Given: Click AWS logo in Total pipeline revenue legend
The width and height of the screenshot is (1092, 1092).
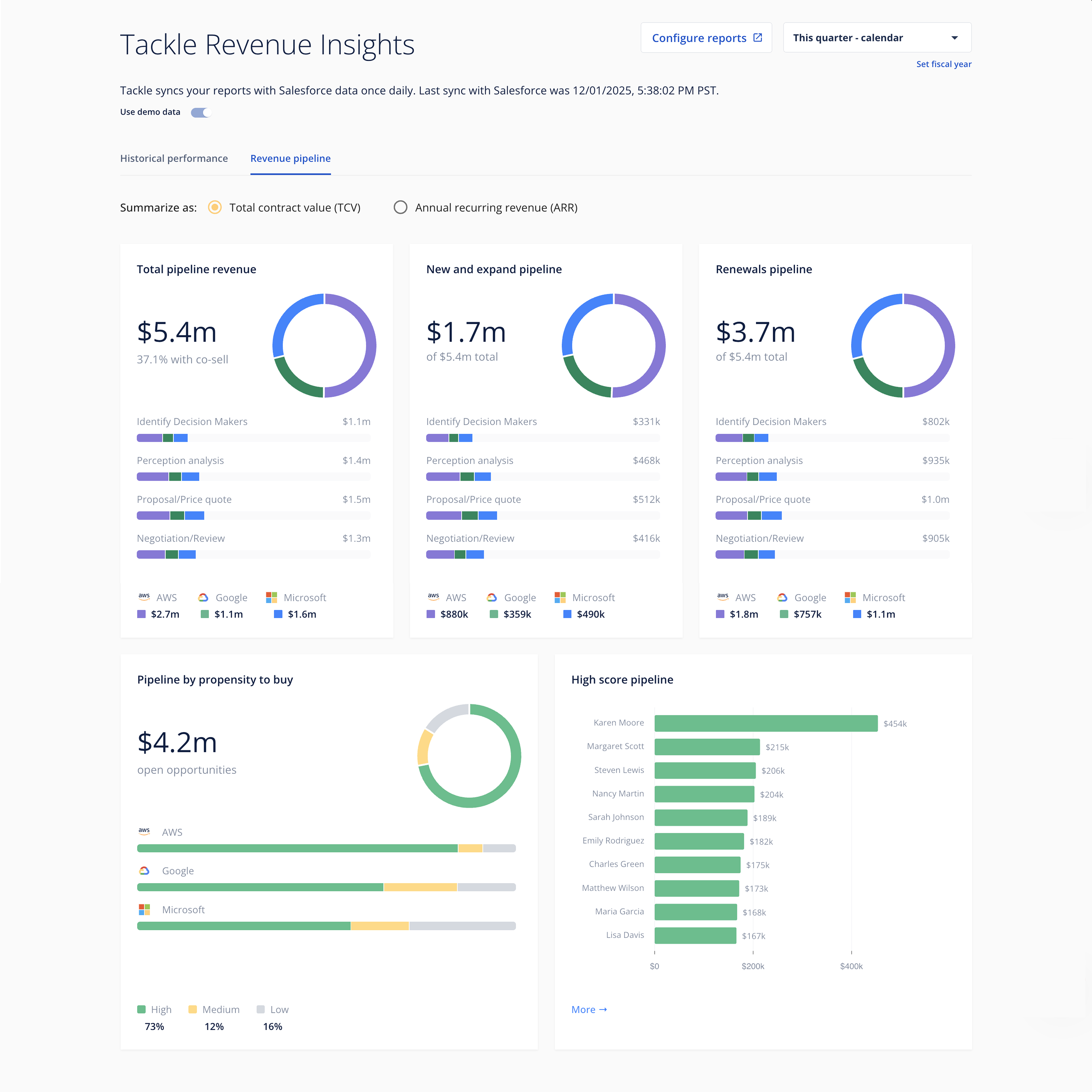Looking at the screenshot, I should pyautogui.click(x=144, y=597).
